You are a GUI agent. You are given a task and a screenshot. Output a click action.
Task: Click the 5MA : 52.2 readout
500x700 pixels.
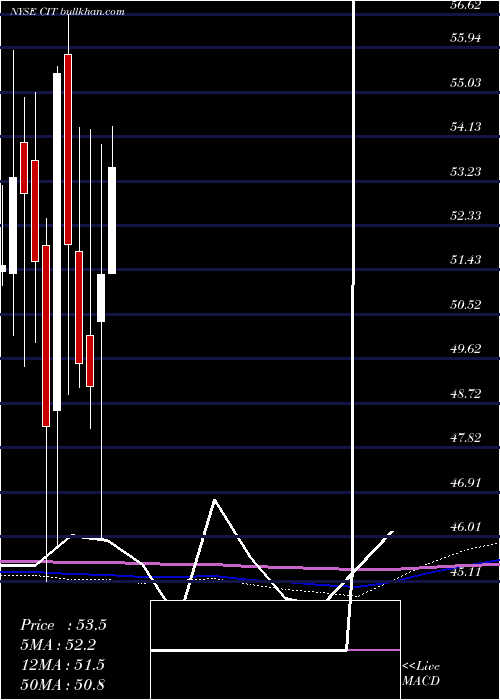tap(58, 645)
